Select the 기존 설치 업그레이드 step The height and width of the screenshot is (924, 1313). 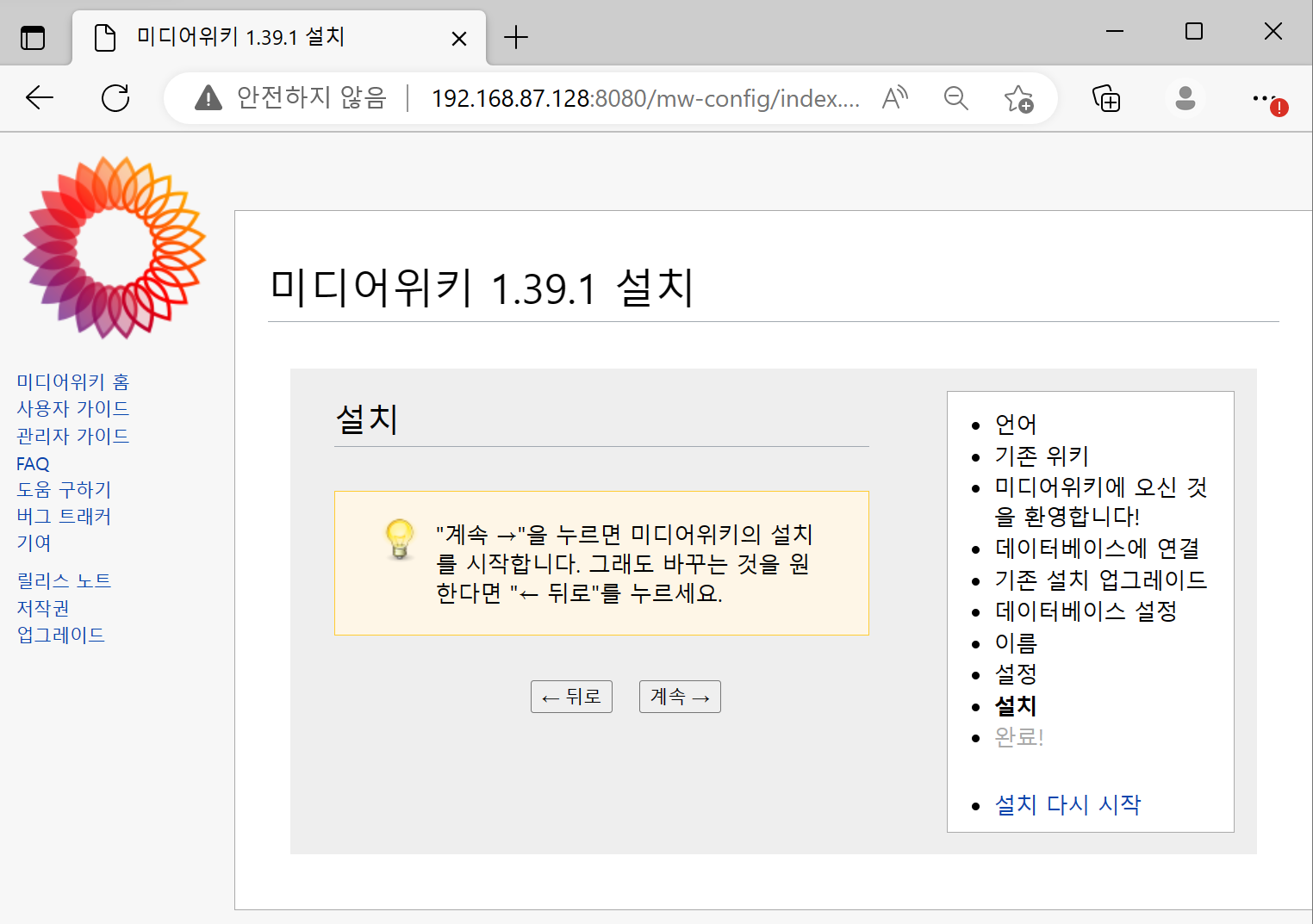[1101, 580]
